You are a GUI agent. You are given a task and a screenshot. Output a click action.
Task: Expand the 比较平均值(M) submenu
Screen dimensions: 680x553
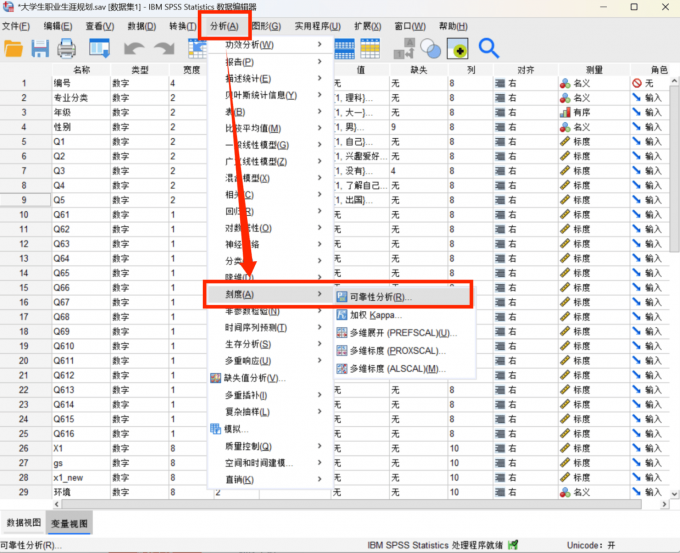tap(271, 128)
